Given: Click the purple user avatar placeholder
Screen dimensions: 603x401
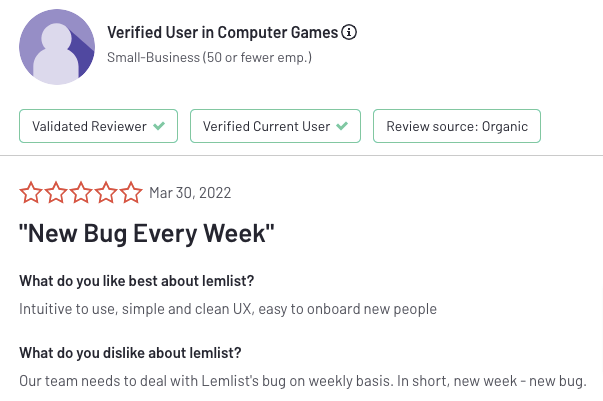Looking at the screenshot, I should pyautogui.click(x=57, y=47).
